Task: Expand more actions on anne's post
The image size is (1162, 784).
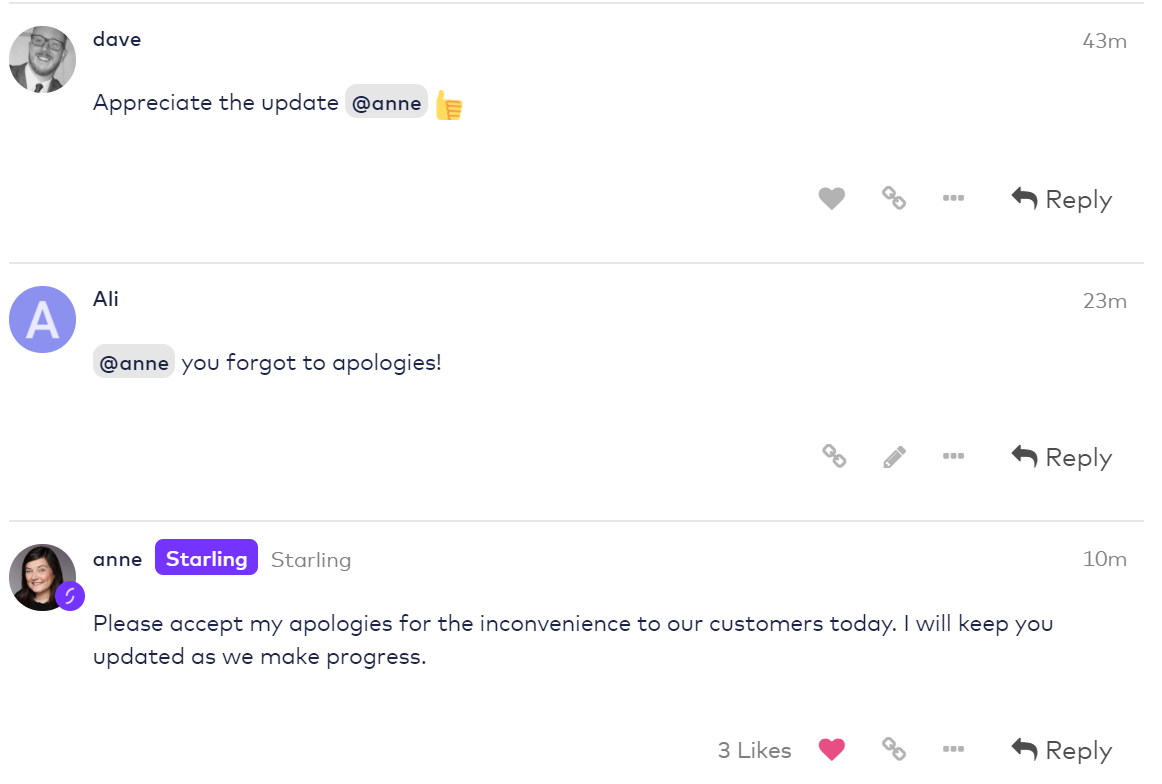Action: pos(953,749)
